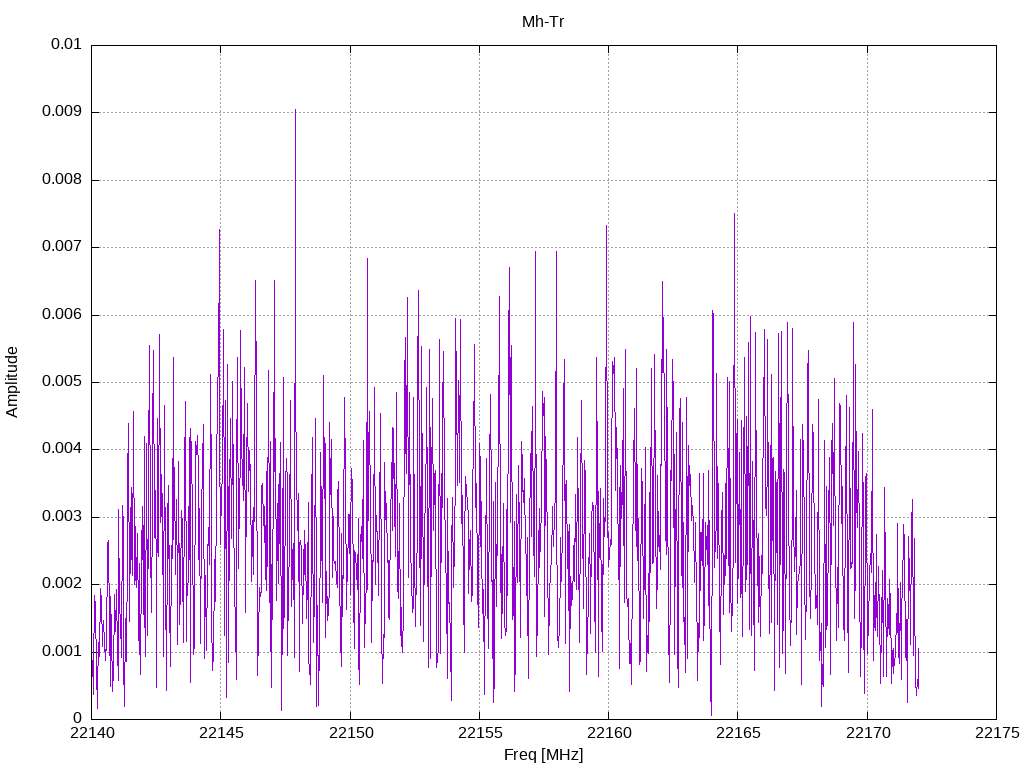Viewport: 1024px width, 768px height.
Task: Click the 0.004 y-axis tick label
Action: point(62,449)
